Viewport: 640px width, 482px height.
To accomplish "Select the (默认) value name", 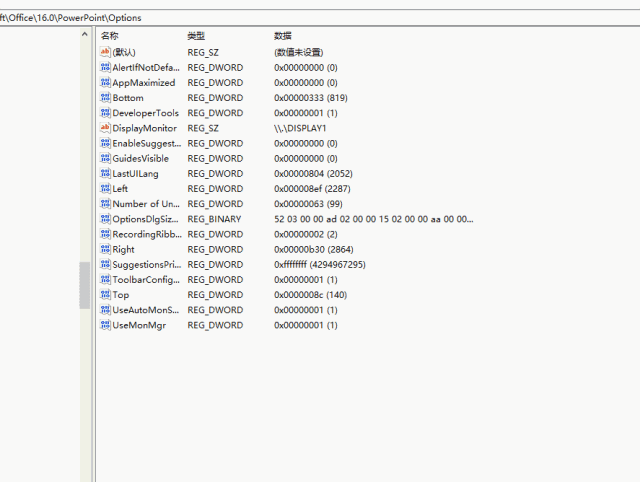I will pyautogui.click(x=124, y=52).
